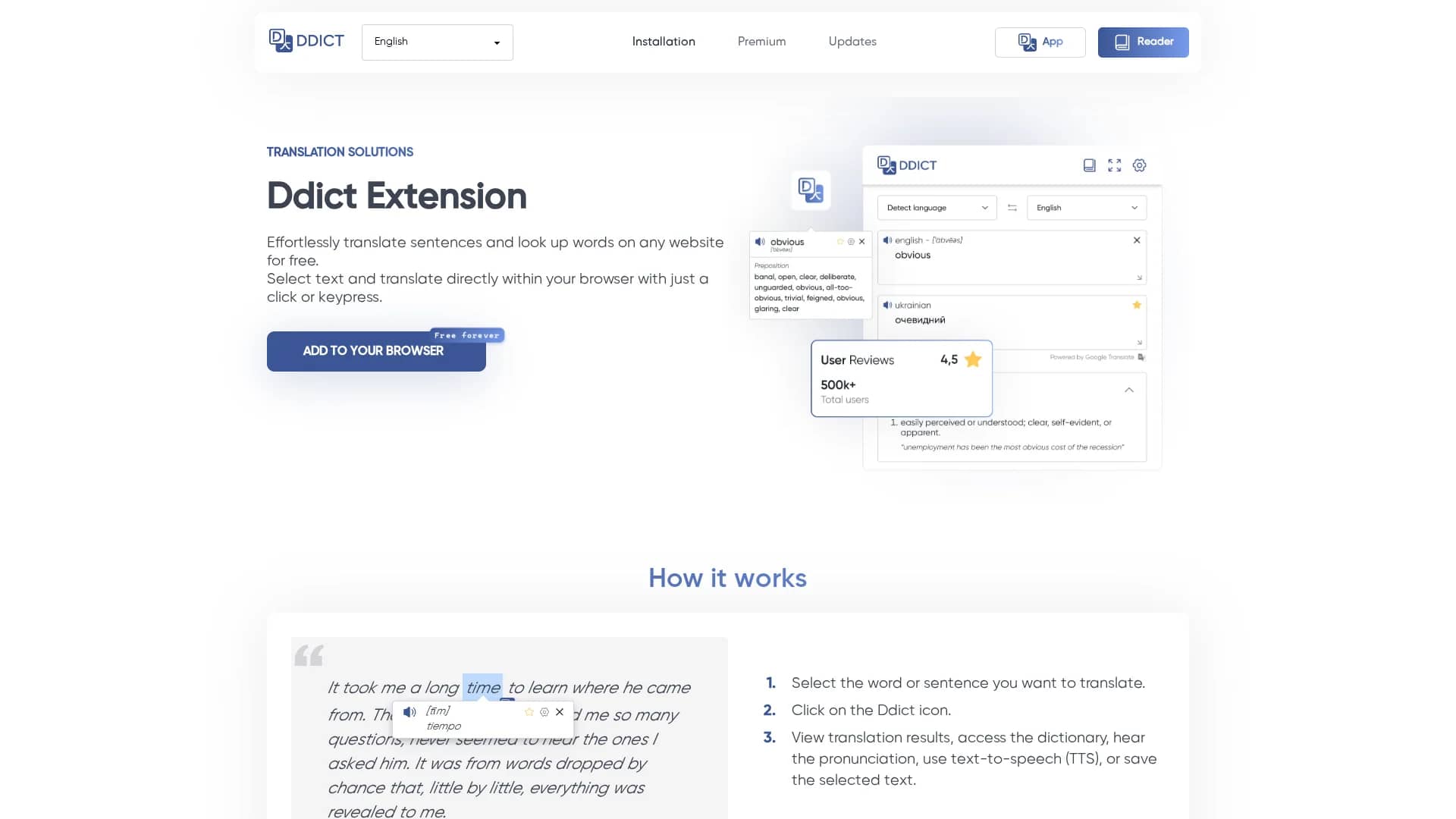Screen dimensions: 1456x819
Task: Open the Detect language dropdown
Action: (937, 208)
